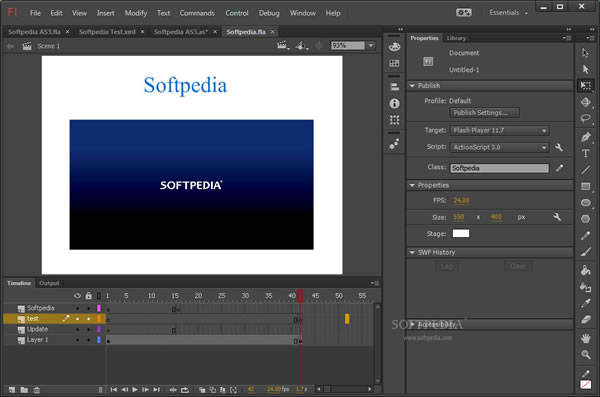Select the Pen tool
The height and width of the screenshot is (397, 600).
tap(585, 137)
